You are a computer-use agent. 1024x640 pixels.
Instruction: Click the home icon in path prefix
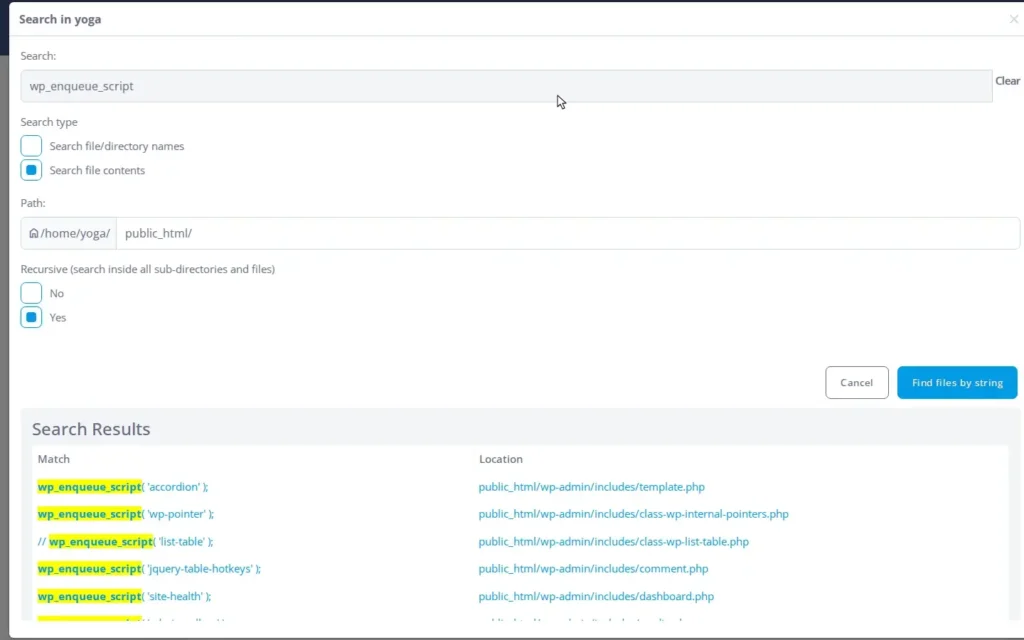tap(33, 233)
